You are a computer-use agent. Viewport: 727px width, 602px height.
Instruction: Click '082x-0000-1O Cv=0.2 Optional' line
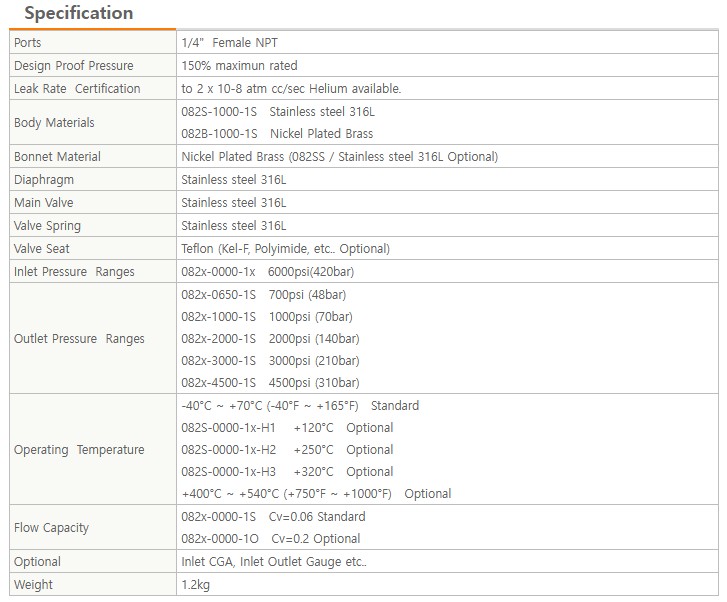pos(271,539)
